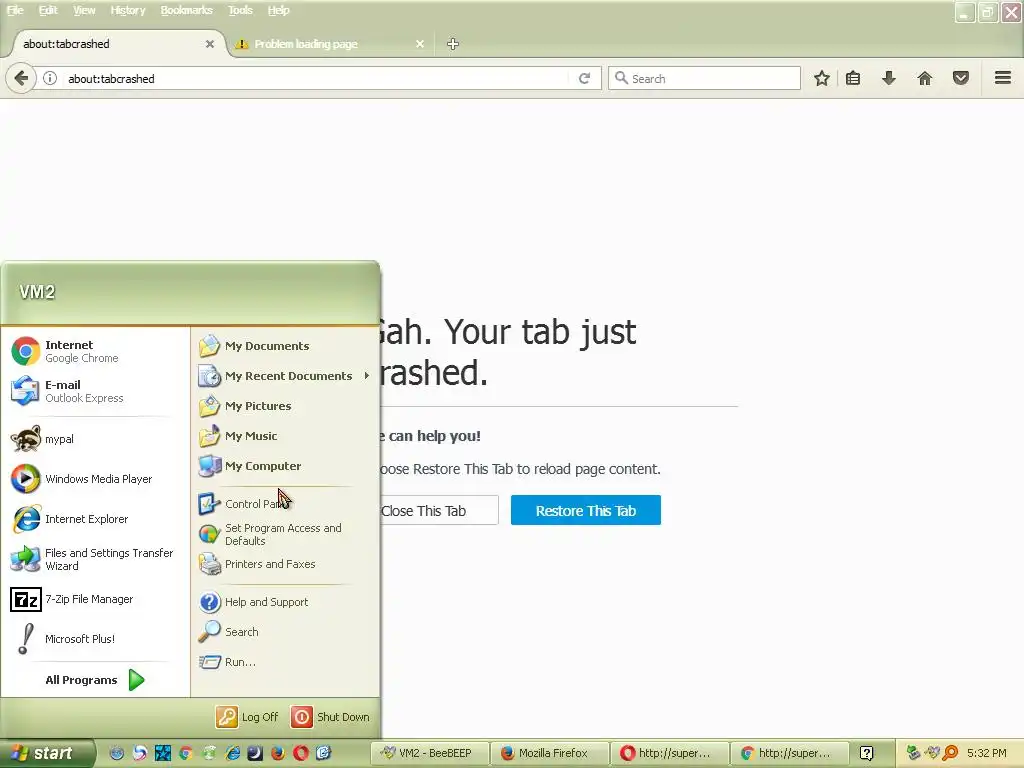The height and width of the screenshot is (768, 1024).
Task: Open the File menu
Action: pyautogui.click(x=15, y=10)
